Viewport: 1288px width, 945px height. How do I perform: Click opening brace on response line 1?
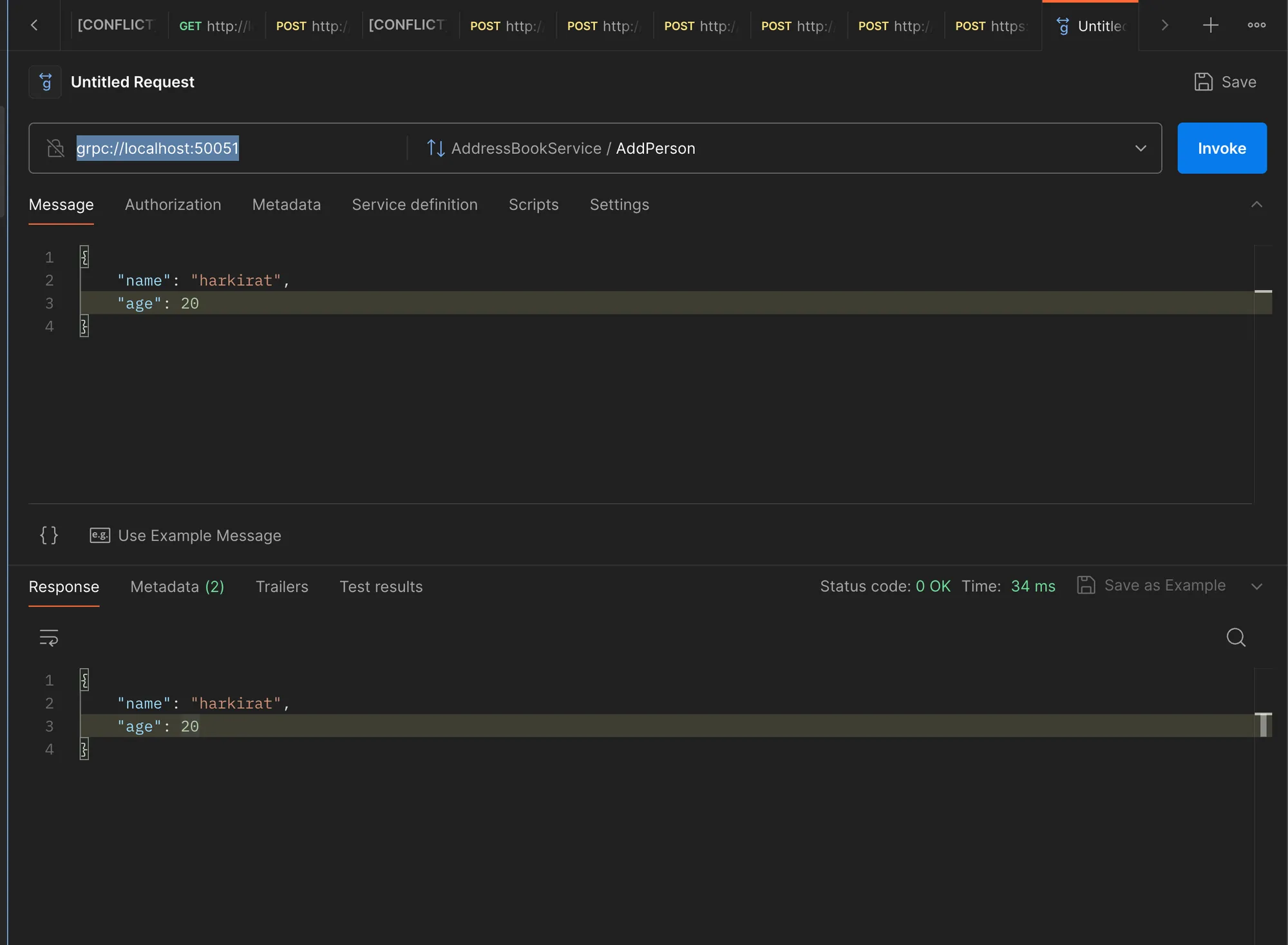84,680
